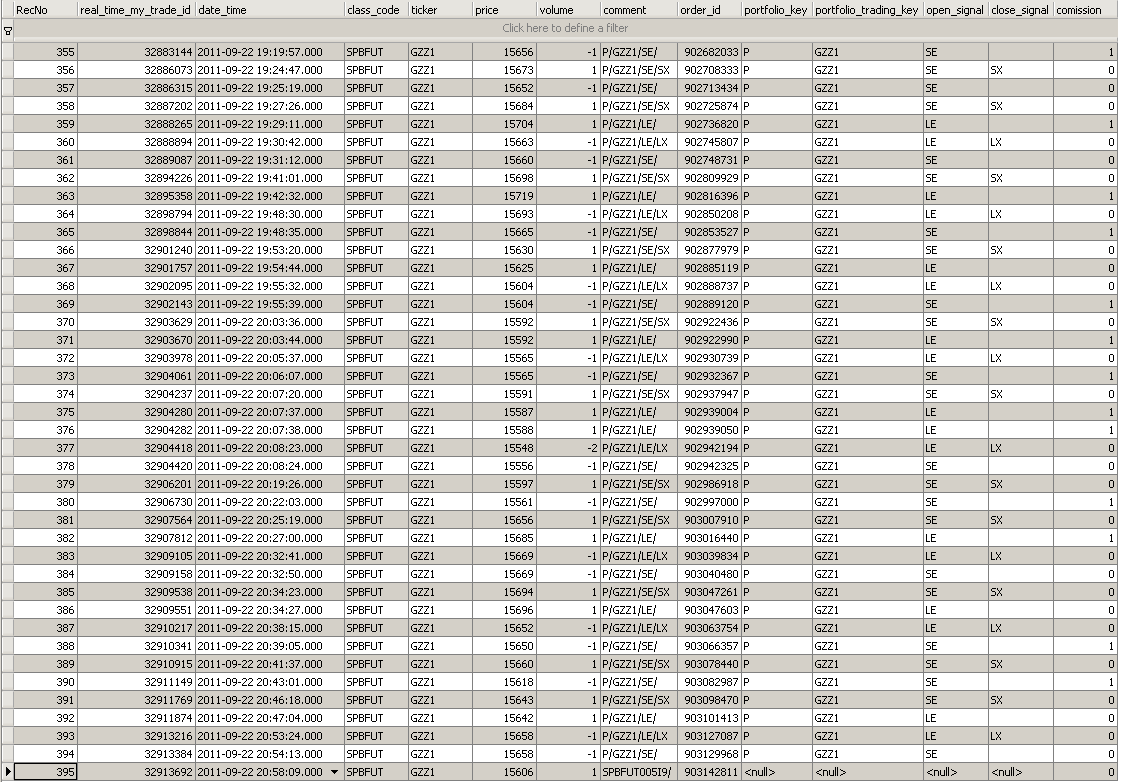Select comment P/GZZ1/LE/ in row 359
This screenshot has height=782, width=1123.
coord(639,124)
